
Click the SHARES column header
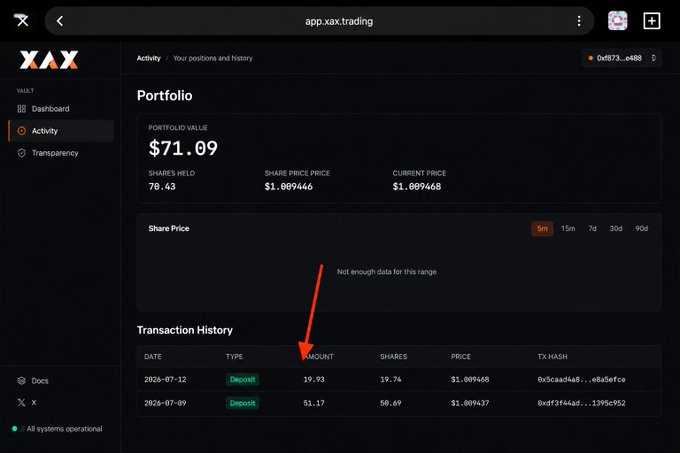[393, 357]
